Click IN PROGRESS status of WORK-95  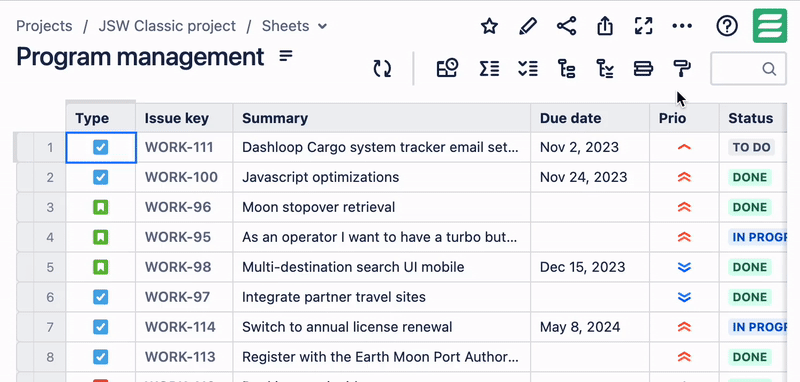click(758, 237)
